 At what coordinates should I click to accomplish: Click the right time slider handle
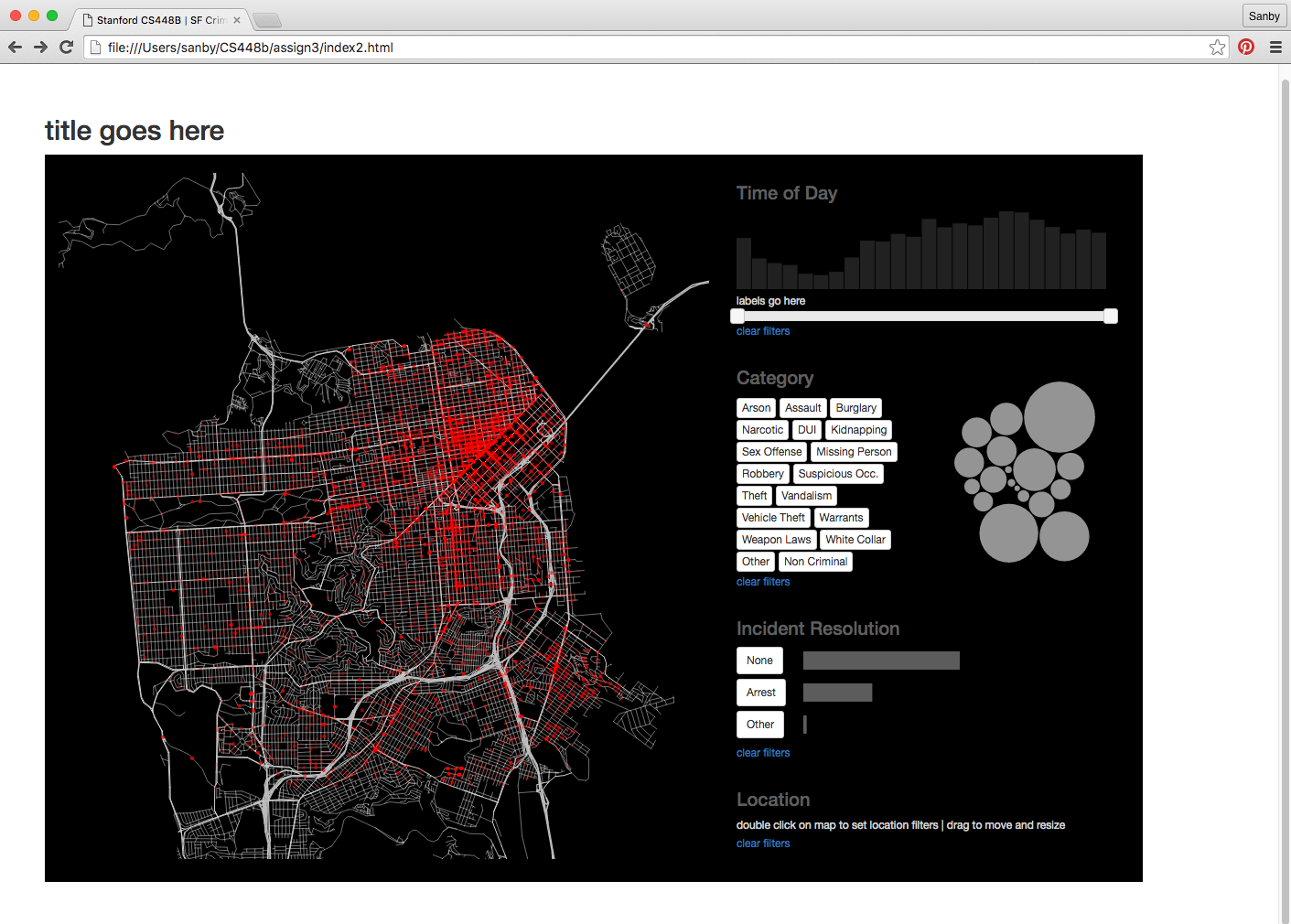click(1111, 317)
